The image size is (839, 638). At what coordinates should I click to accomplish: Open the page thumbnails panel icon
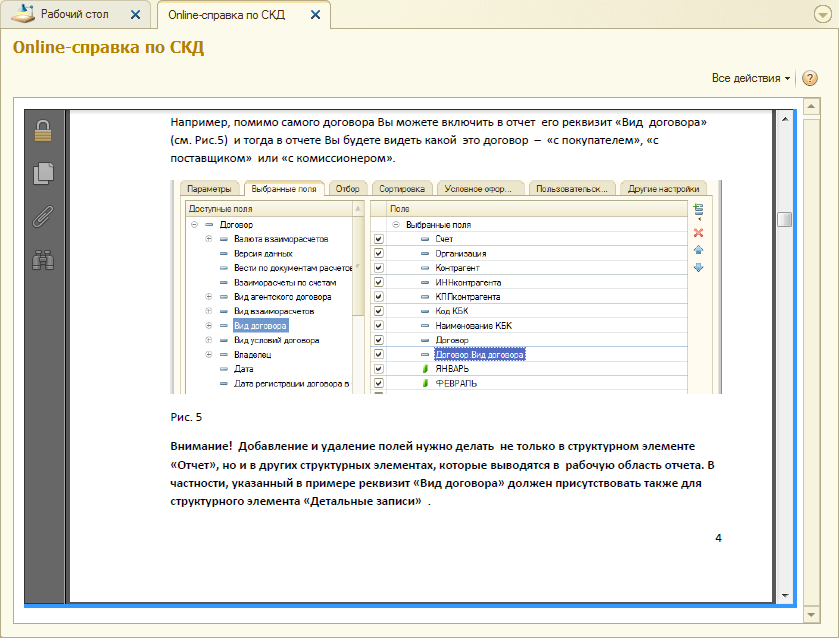pos(43,173)
